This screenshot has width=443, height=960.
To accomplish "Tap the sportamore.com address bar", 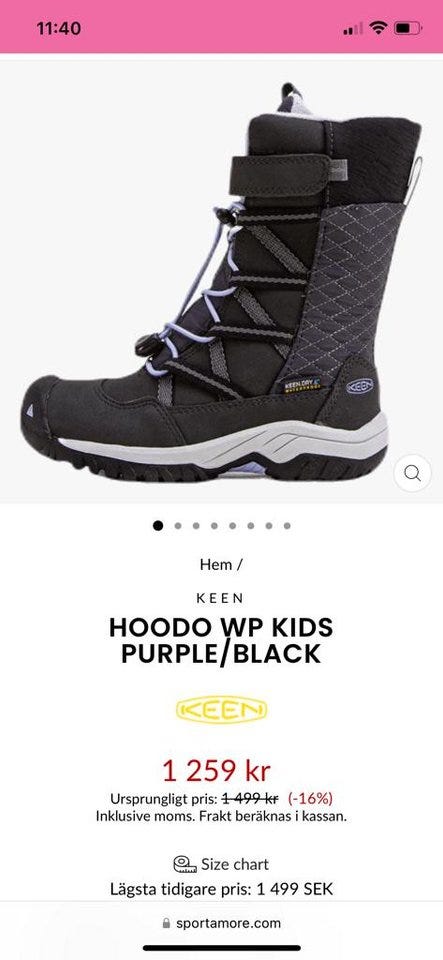I will [222, 923].
